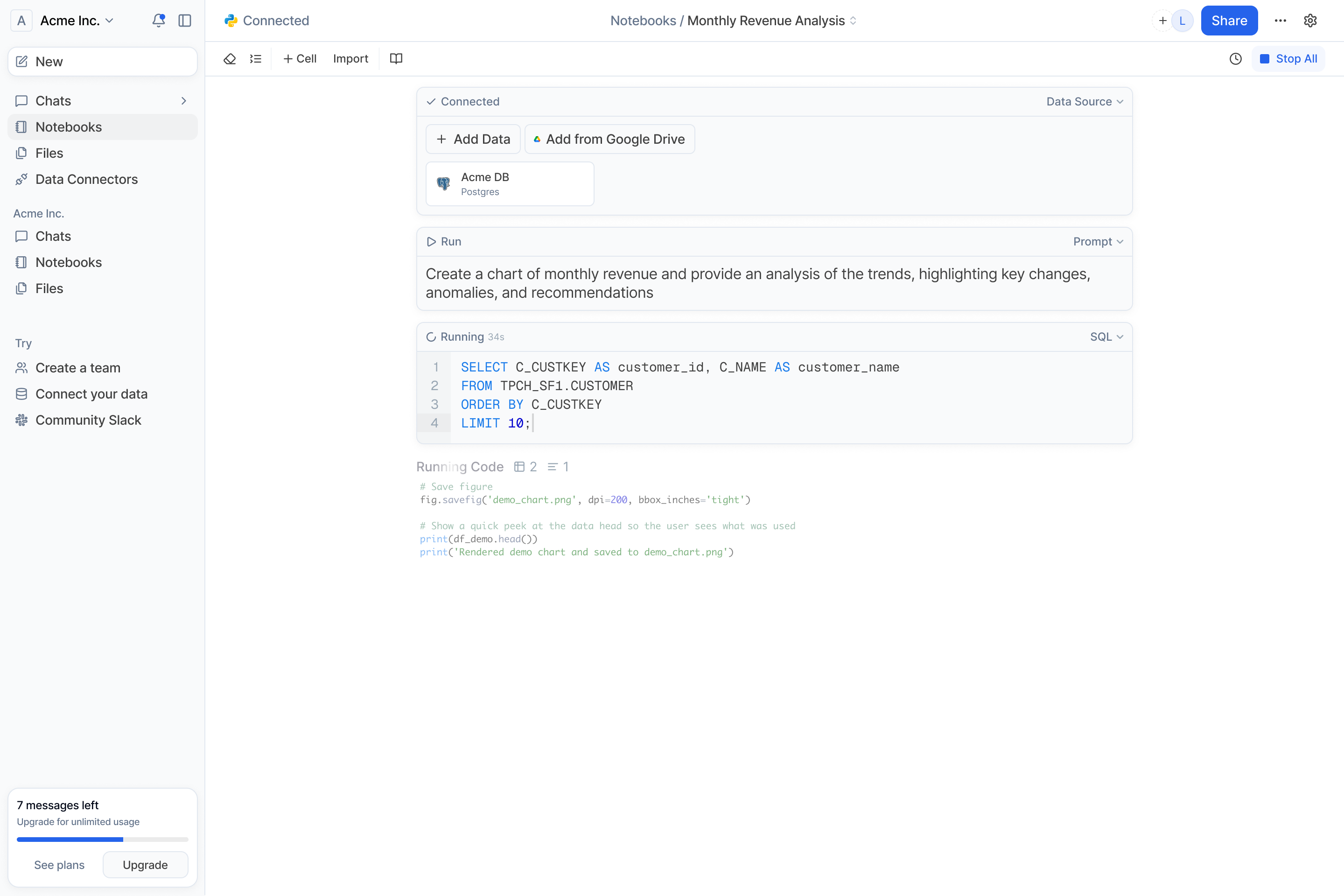
Task: Click Add from Google Drive button
Action: pos(609,140)
